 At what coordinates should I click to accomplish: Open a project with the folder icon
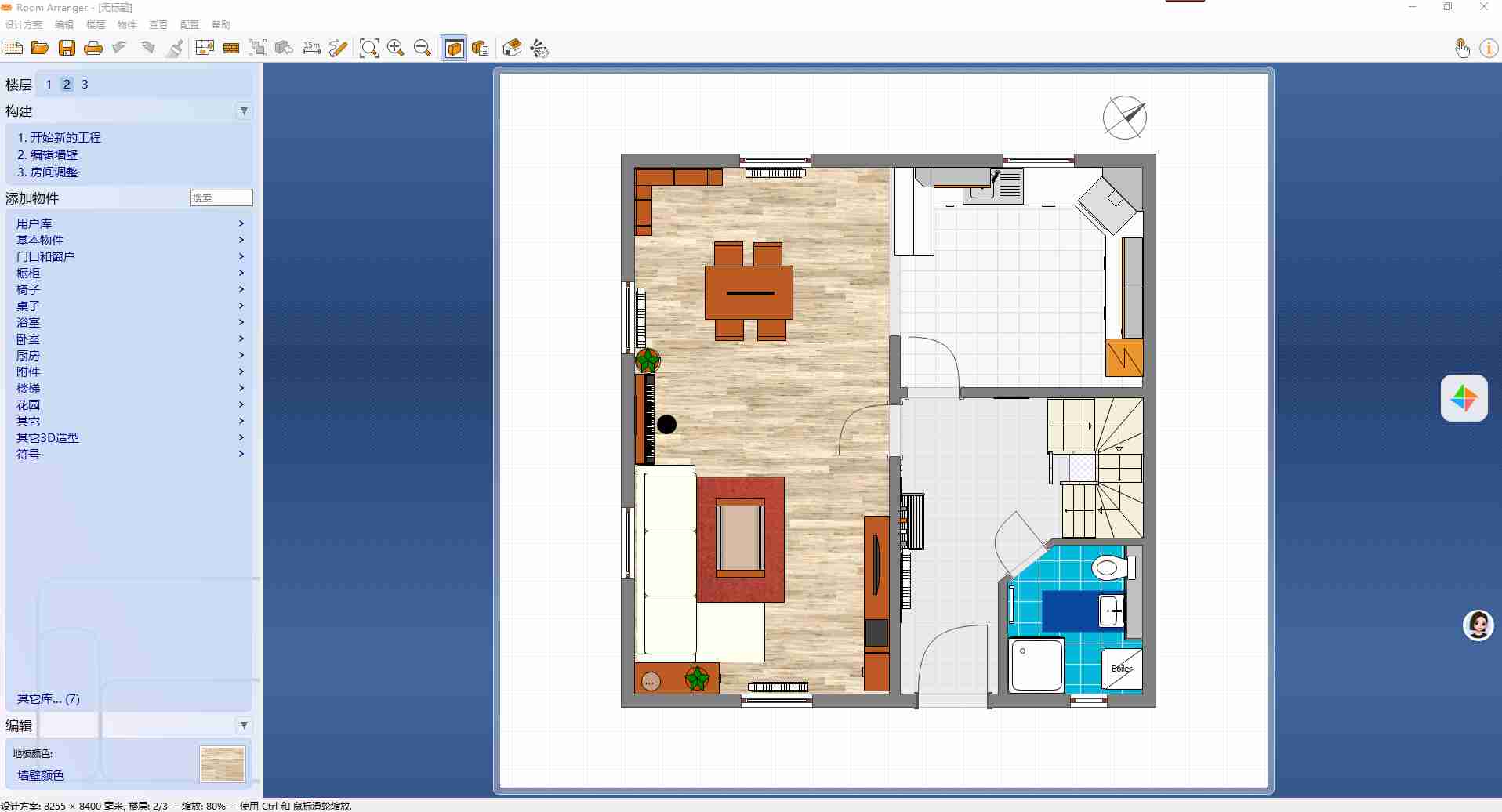click(x=40, y=49)
